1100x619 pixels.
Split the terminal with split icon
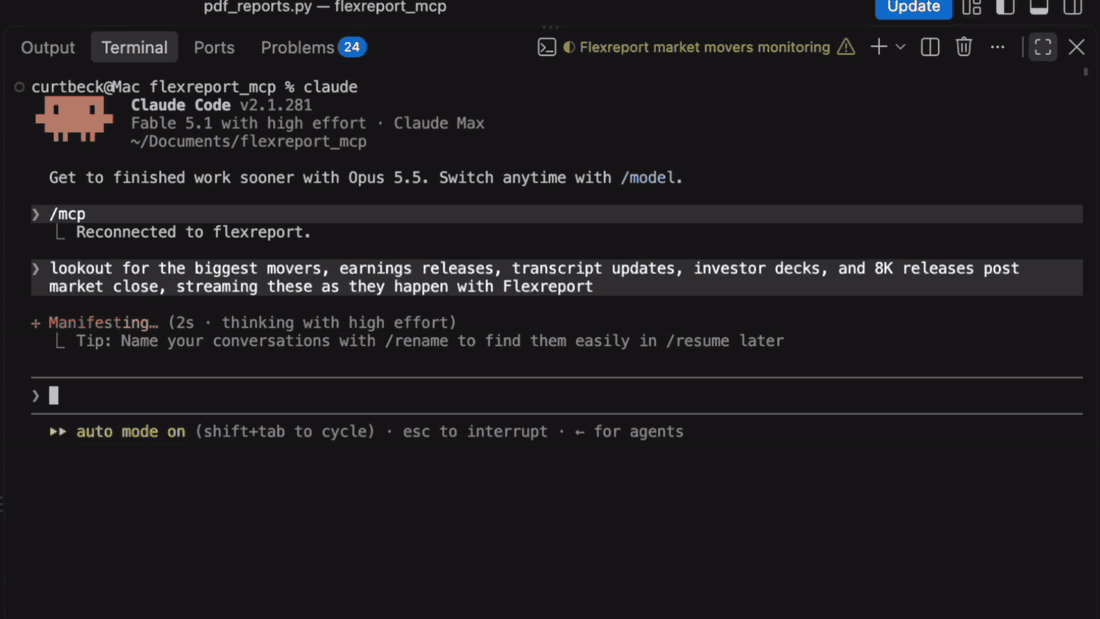[x=930, y=47]
